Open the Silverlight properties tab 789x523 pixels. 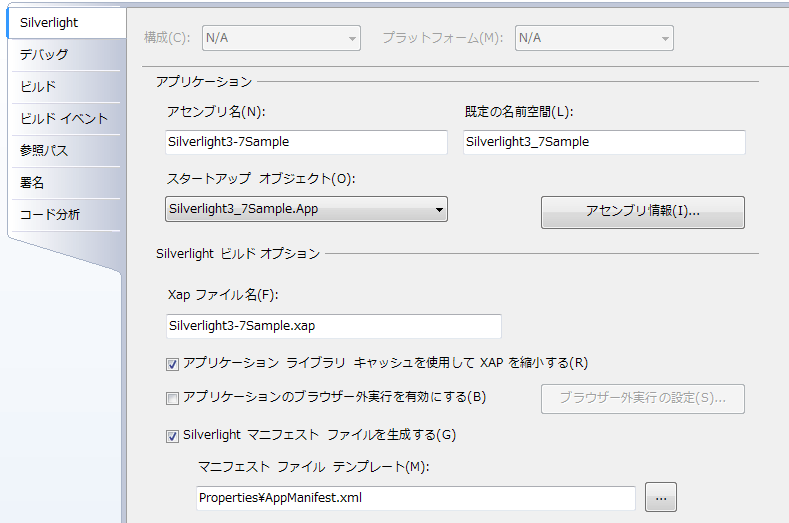point(66,23)
